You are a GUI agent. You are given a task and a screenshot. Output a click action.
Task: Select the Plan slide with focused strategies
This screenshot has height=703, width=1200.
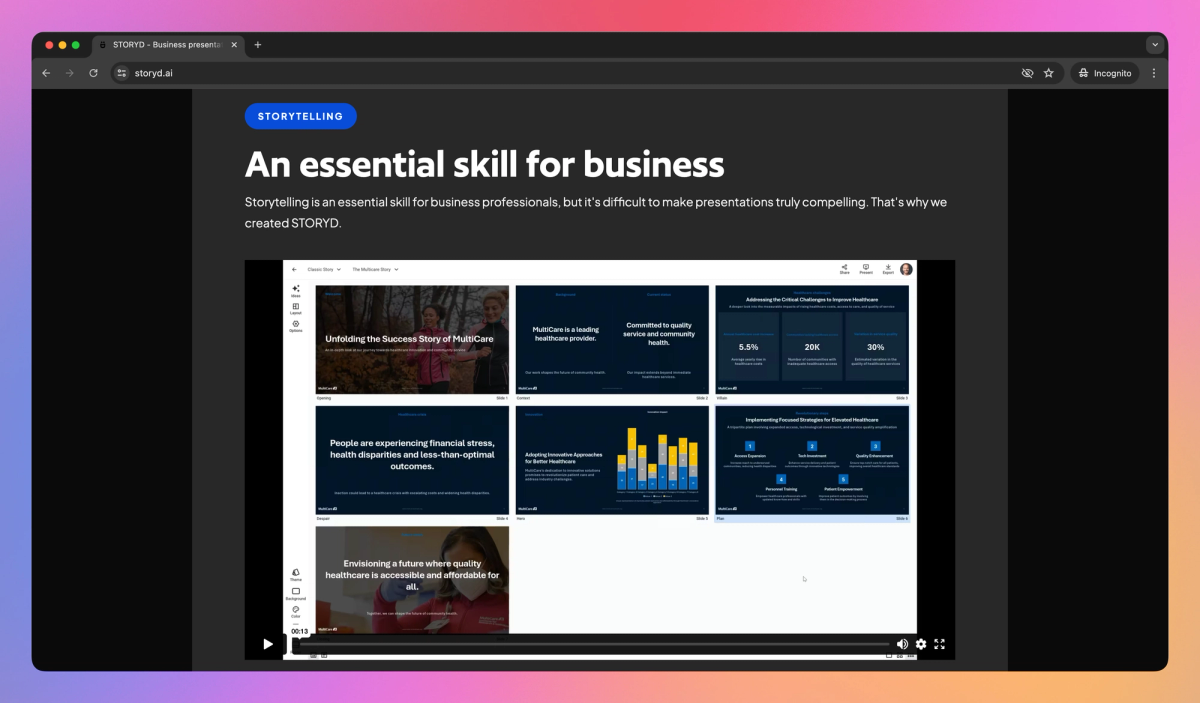[x=812, y=460]
